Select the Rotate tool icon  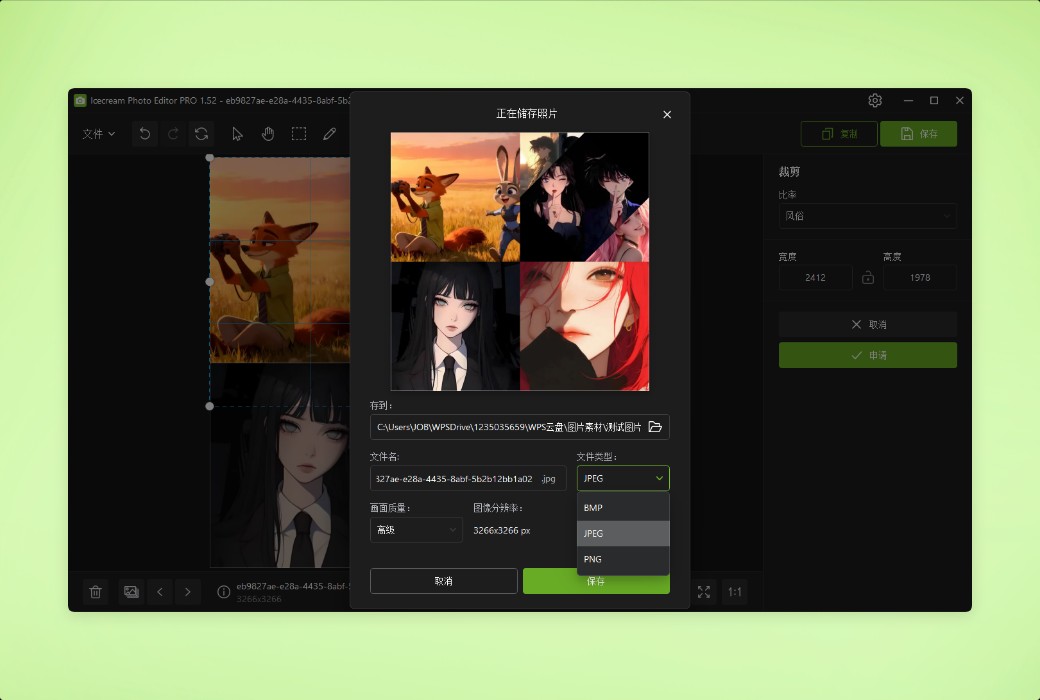201,133
